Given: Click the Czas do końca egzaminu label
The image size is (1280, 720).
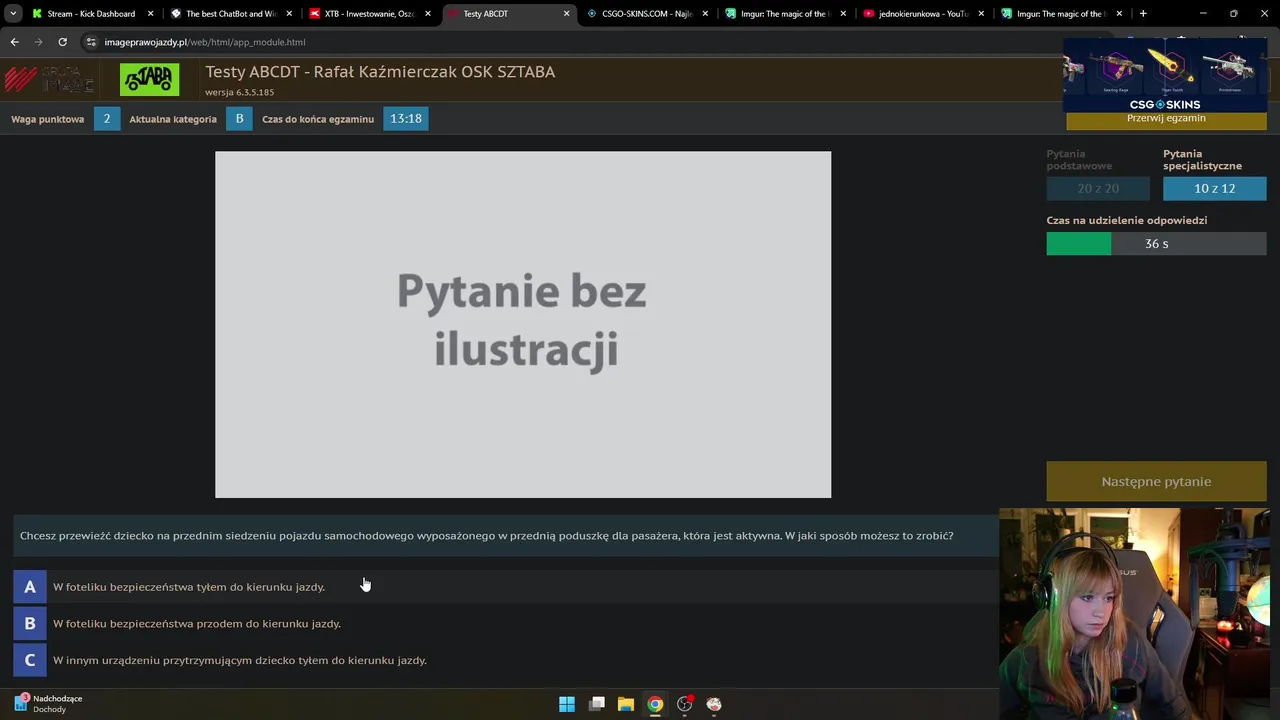Looking at the screenshot, I should point(318,119).
